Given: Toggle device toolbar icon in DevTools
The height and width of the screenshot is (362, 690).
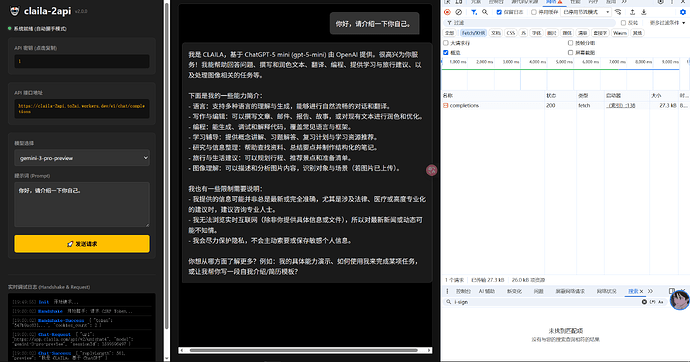Looking at the screenshot, I should (459, 2).
